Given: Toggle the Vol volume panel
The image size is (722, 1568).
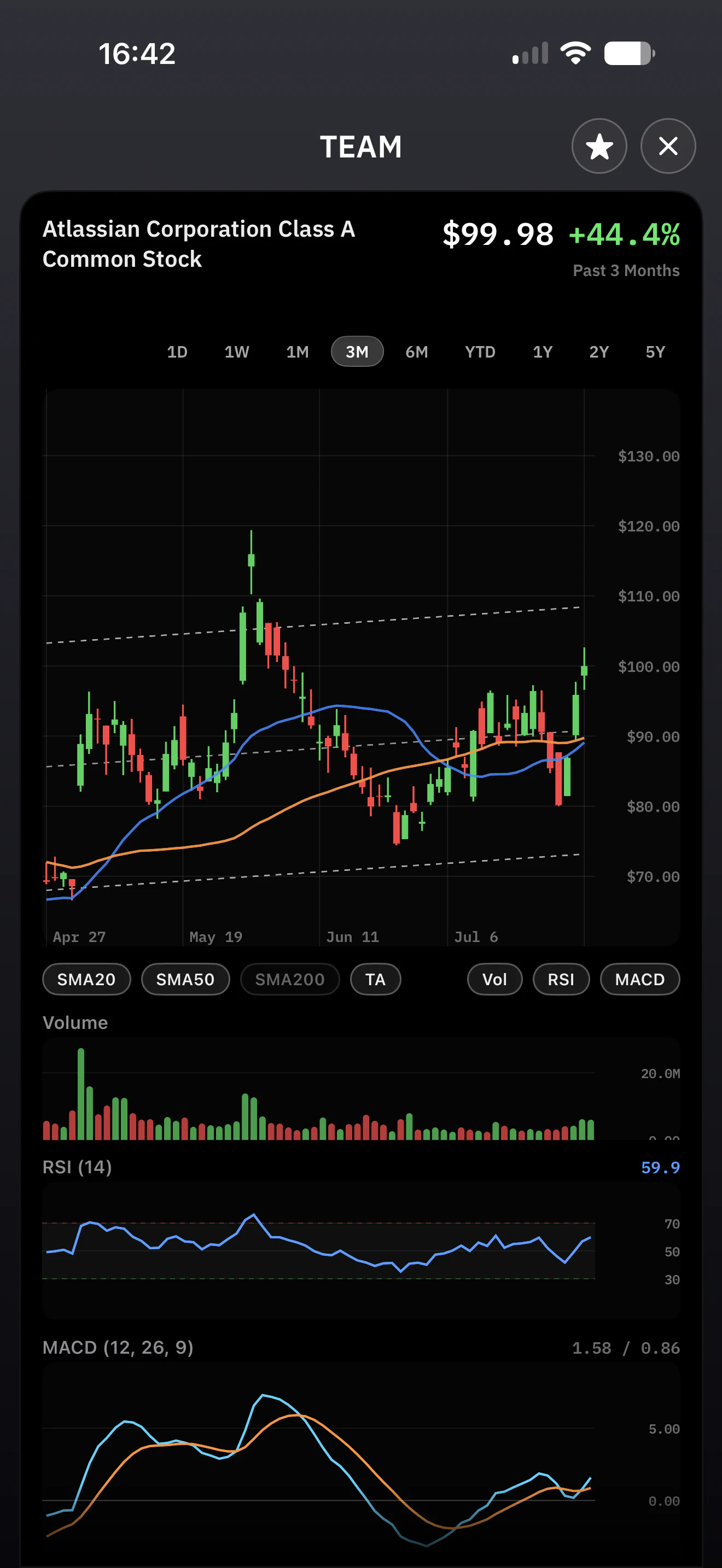Looking at the screenshot, I should point(495,979).
